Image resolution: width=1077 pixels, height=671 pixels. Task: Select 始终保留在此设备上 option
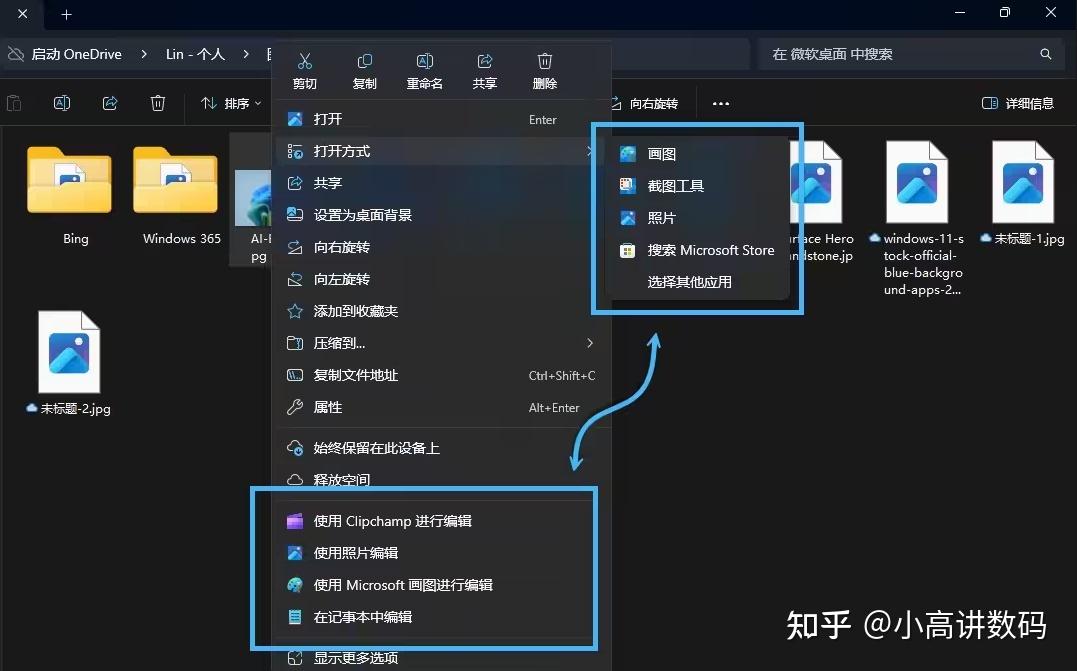coord(441,448)
